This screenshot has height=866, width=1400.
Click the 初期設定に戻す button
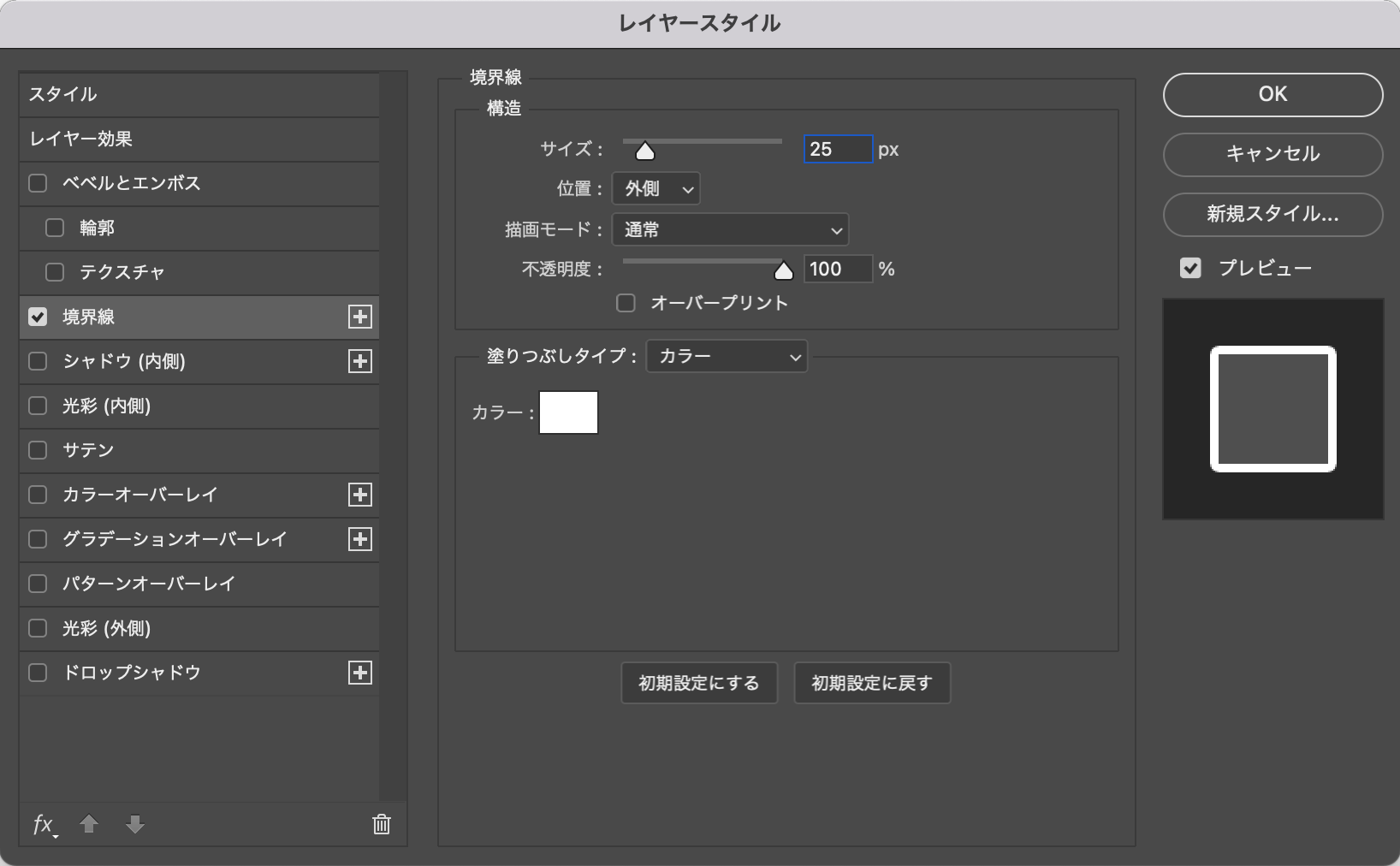coord(871,683)
